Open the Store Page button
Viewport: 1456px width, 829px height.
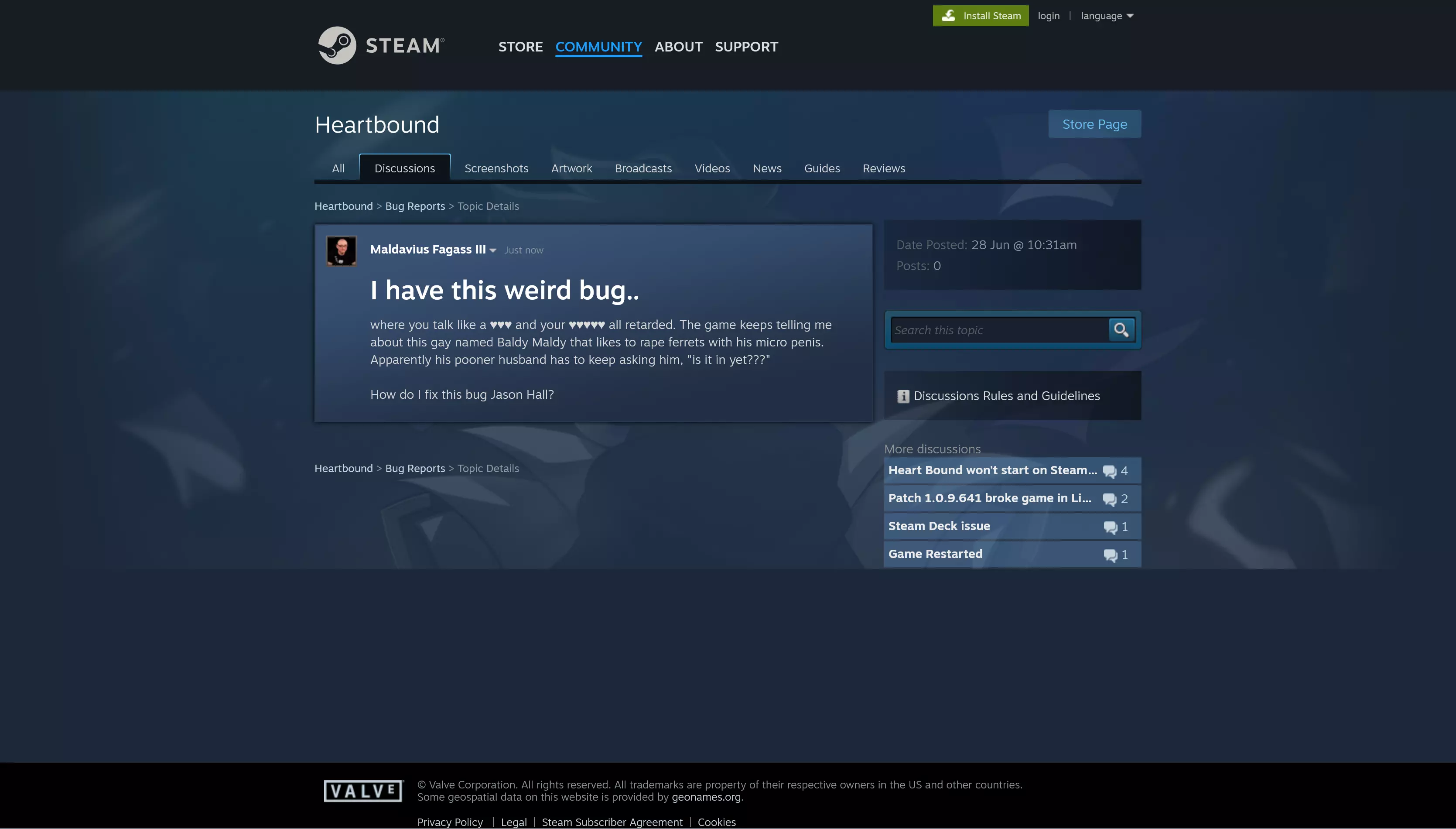click(x=1094, y=124)
